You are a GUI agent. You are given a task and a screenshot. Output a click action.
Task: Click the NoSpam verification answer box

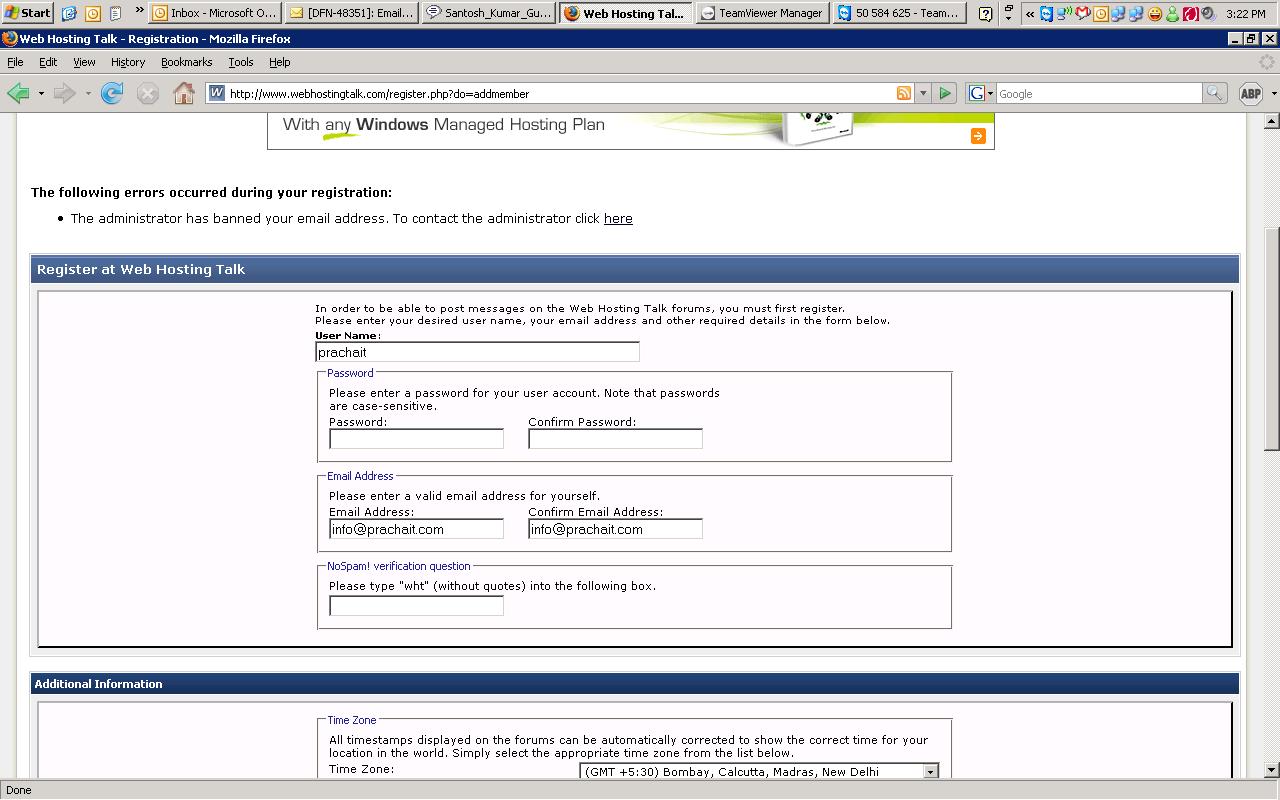[x=416, y=605]
